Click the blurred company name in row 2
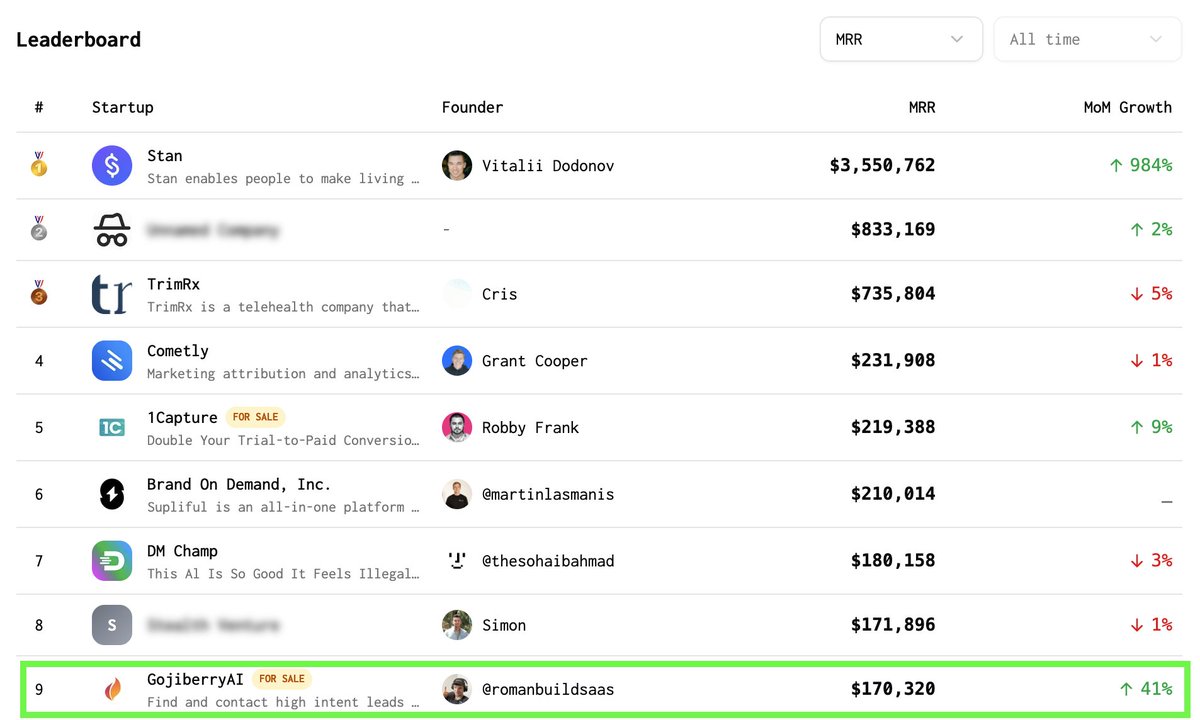 [x=213, y=230]
